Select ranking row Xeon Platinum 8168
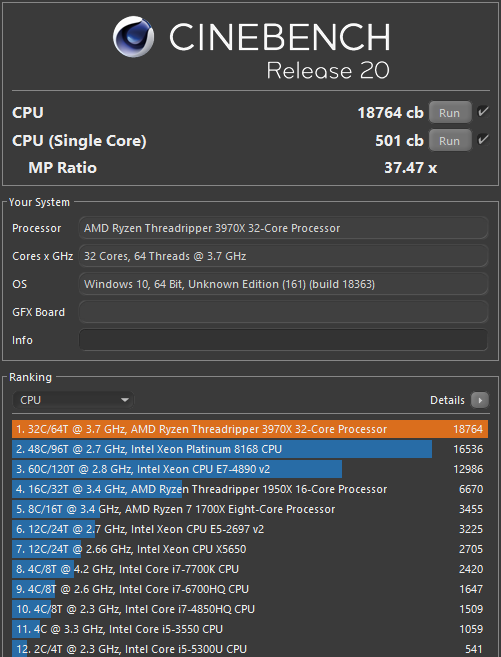The image size is (501, 657). coord(250,449)
